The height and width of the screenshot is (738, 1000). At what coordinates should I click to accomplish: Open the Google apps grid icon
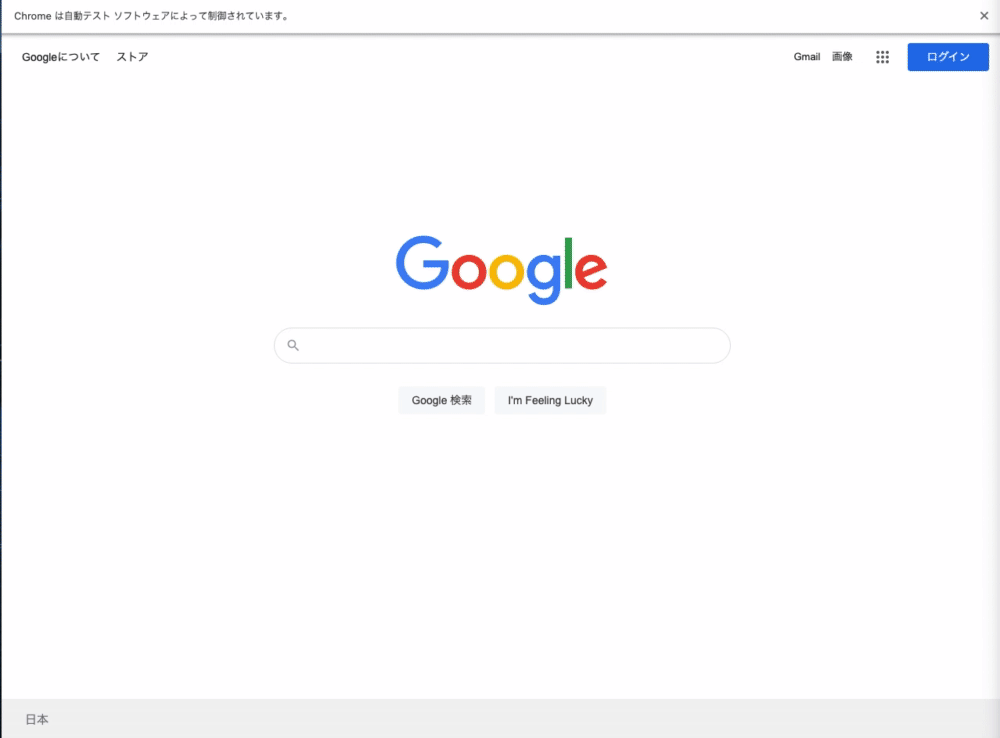point(882,57)
